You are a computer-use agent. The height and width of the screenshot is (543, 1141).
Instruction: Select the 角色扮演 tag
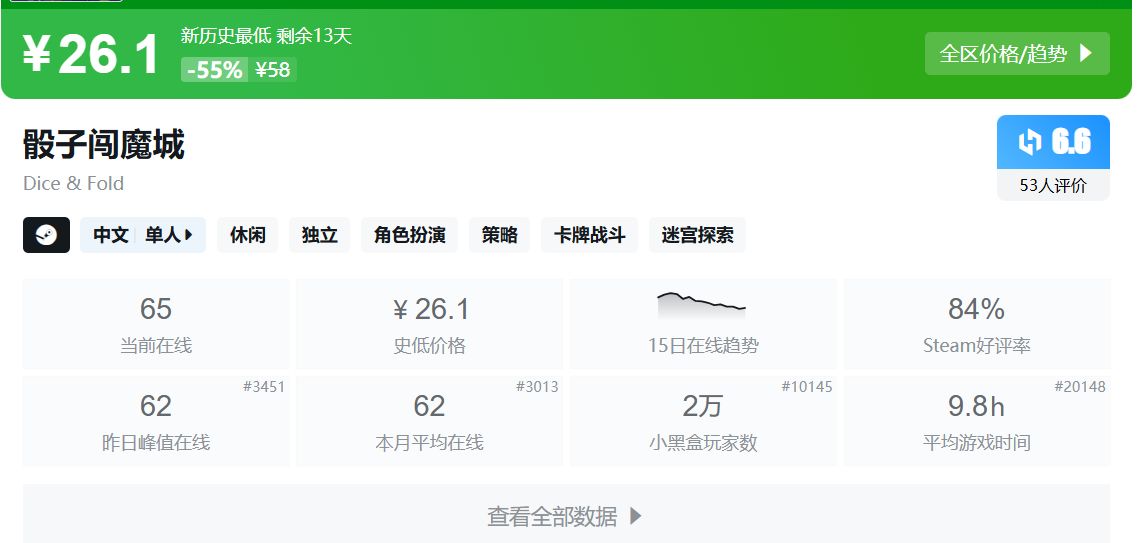[x=409, y=235]
